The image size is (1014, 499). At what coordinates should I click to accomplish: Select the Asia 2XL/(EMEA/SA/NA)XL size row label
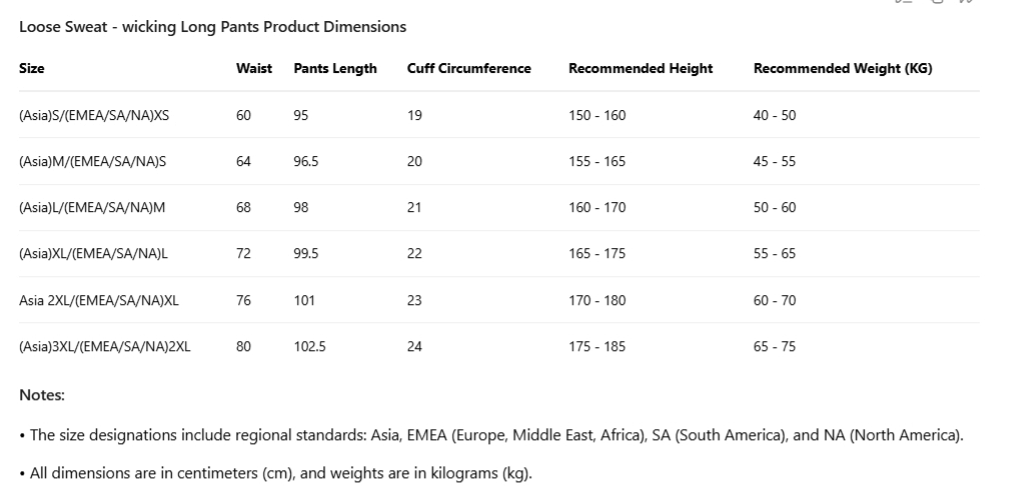click(99, 300)
